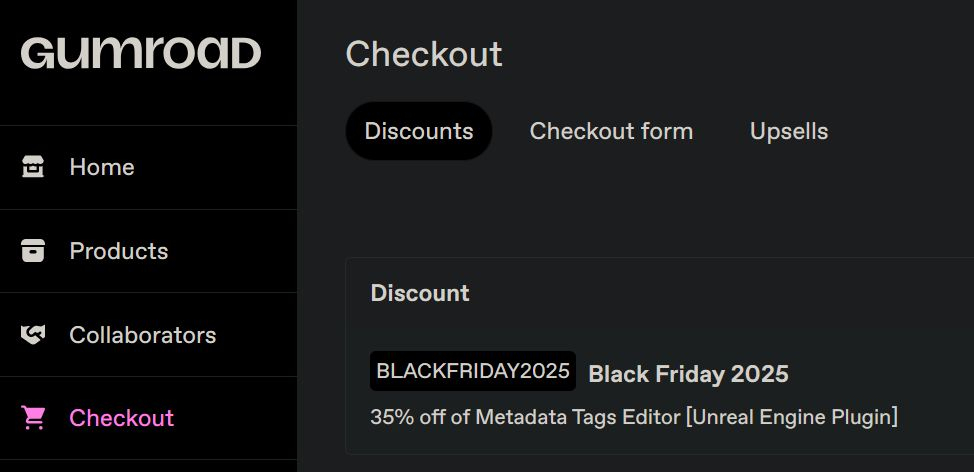Click the Unreal Engine Plugin bracket text
The height and width of the screenshot is (472, 974).
coord(791,416)
